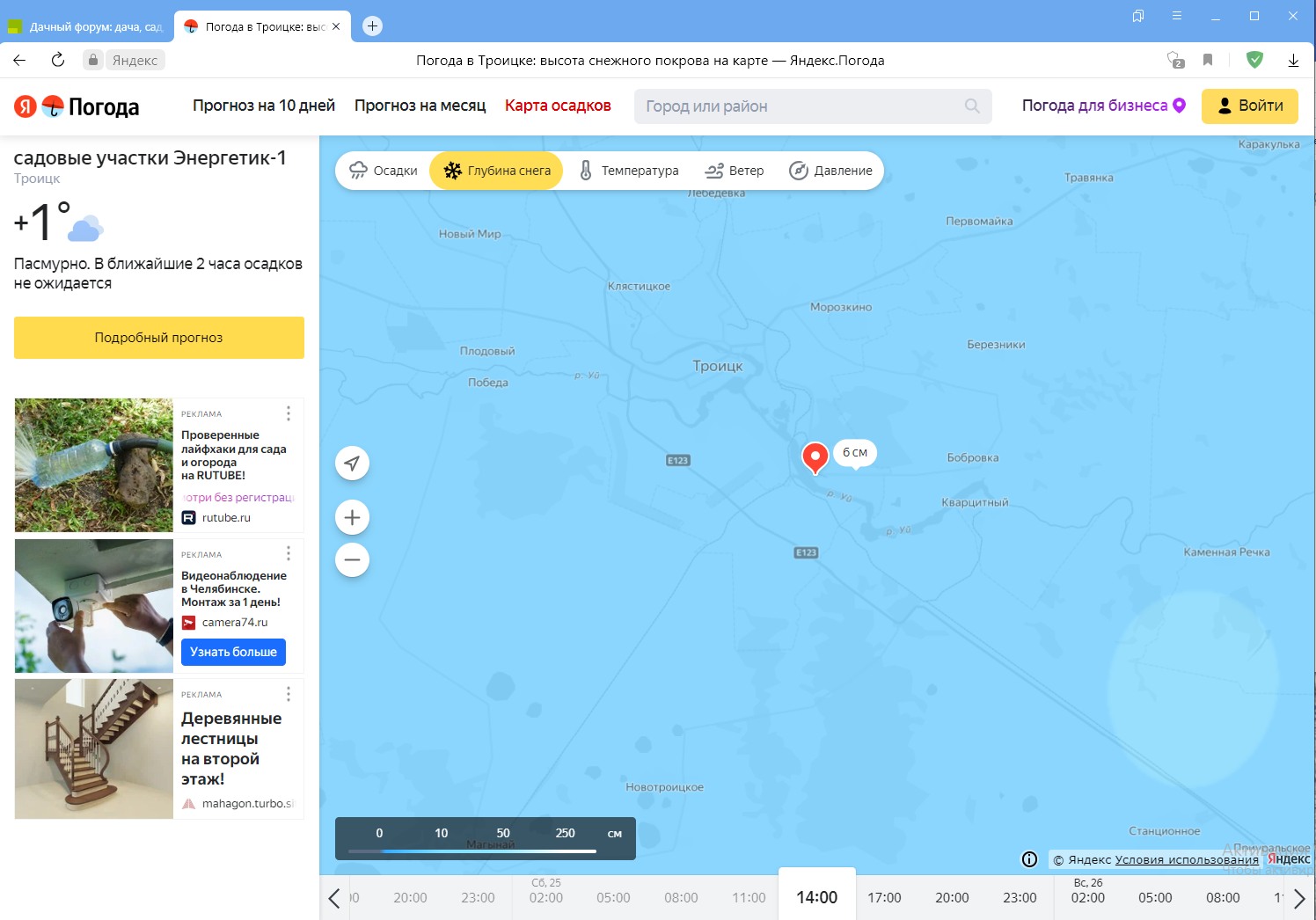
Task: Select the Осадки map layer
Action: [x=384, y=171]
